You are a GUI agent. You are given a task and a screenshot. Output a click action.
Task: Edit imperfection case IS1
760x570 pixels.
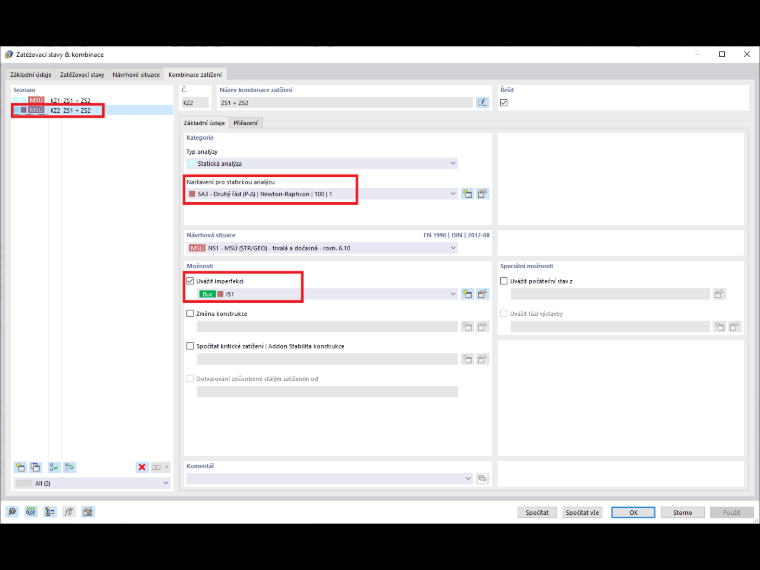tap(482, 294)
